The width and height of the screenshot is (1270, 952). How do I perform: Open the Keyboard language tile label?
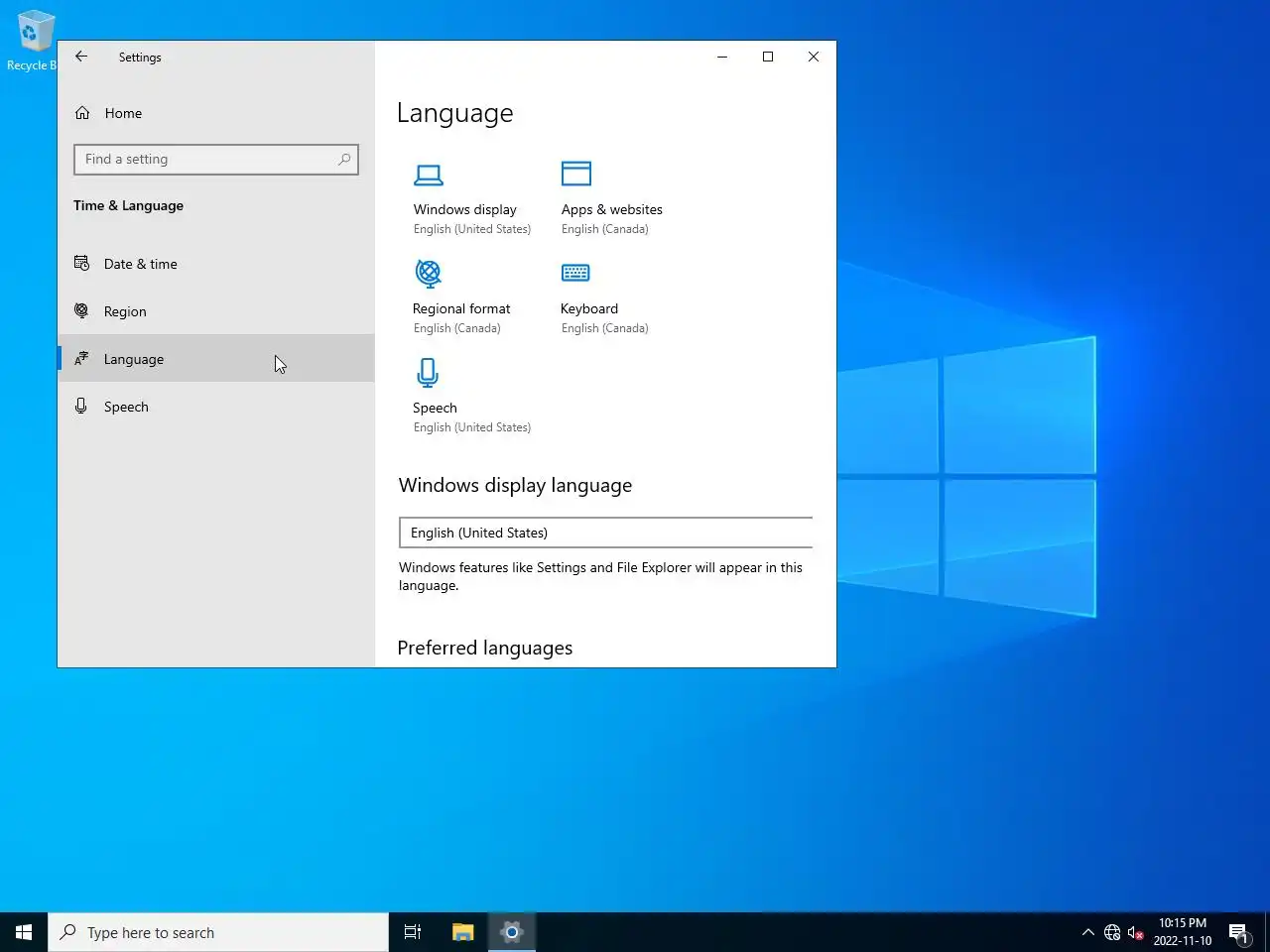tap(589, 308)
